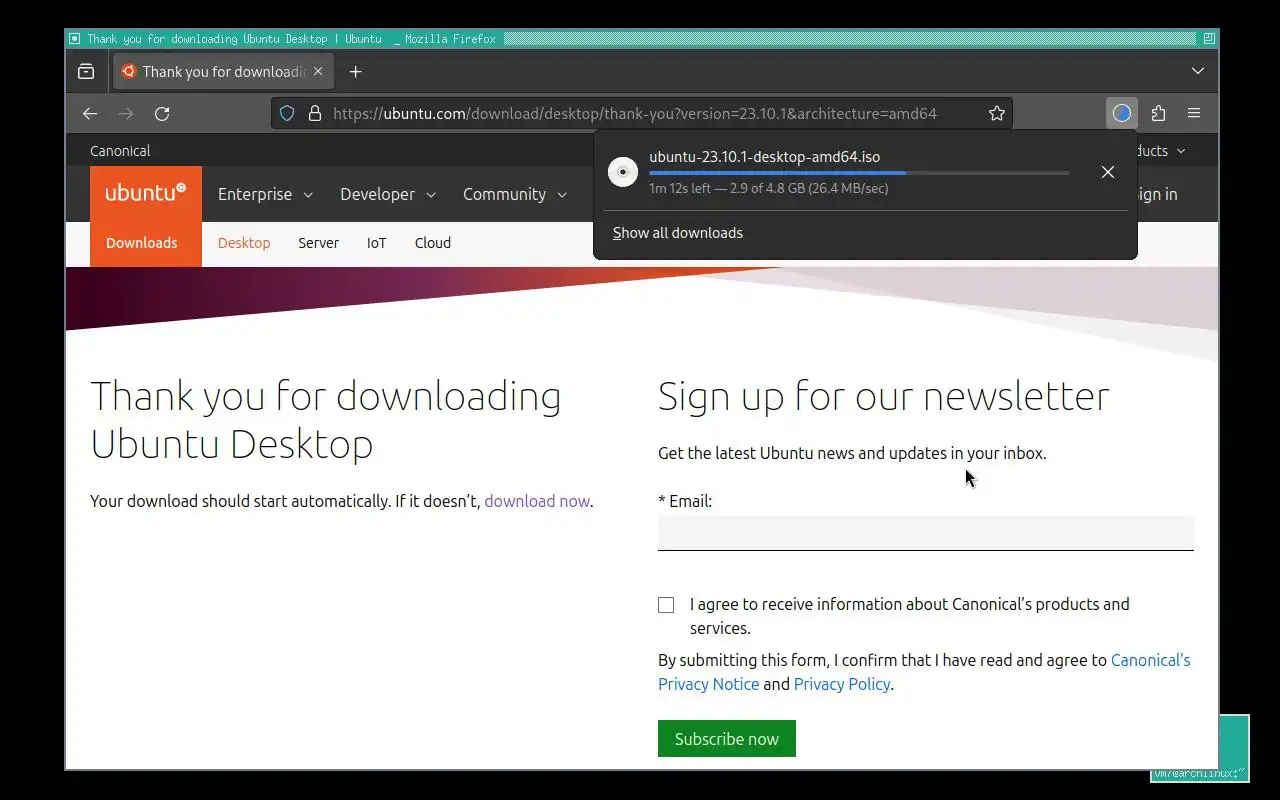
Task: Open the tracking protection shield icon
Action: [x=287, y=113]
